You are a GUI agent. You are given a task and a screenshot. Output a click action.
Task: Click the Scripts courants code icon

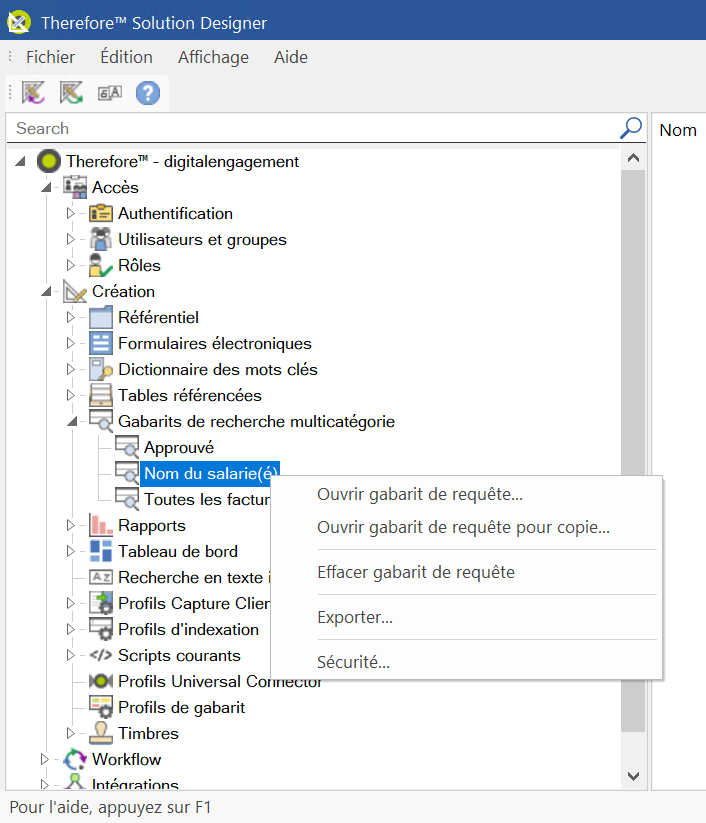point(101,655)
